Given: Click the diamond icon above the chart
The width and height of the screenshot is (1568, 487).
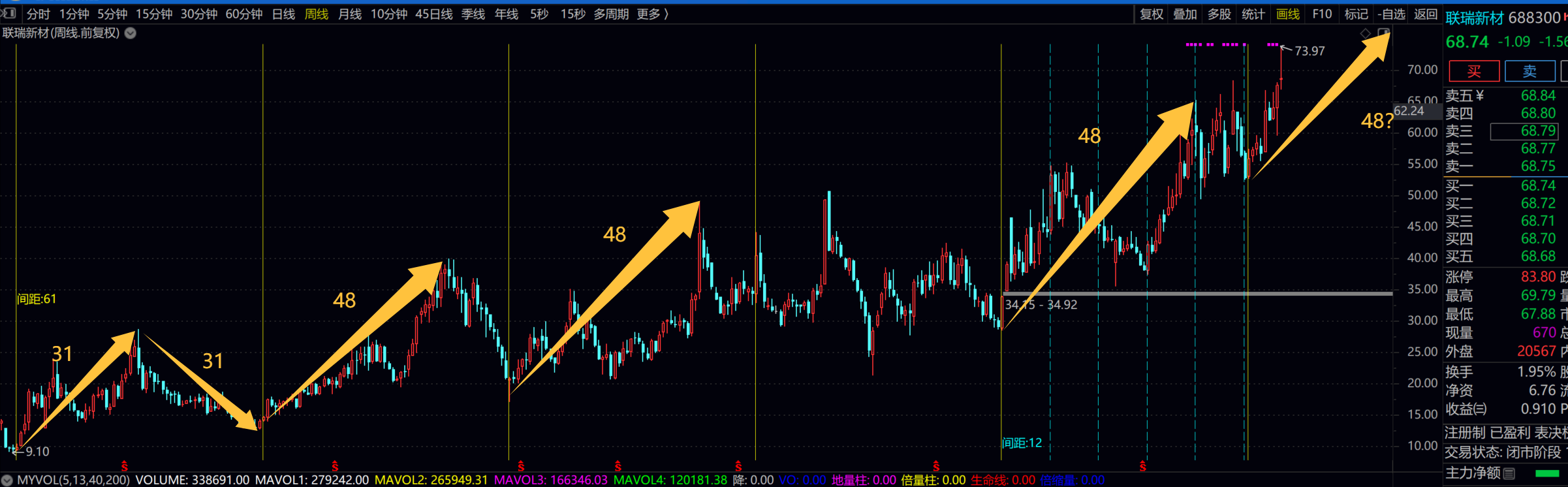Looking at the screenshot, I should click(x=1366, y=33).
